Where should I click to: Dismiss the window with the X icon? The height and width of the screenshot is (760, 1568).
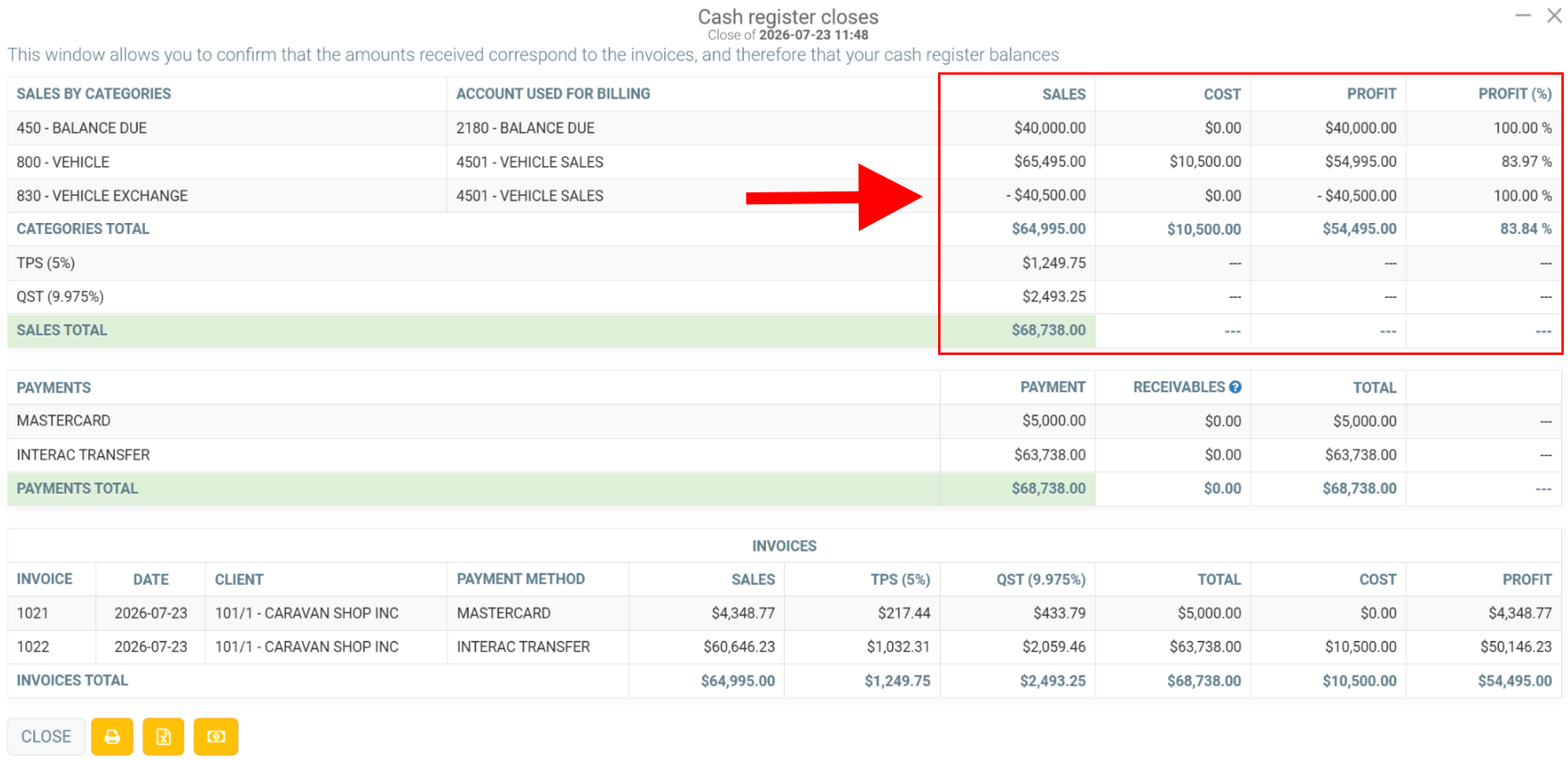click(1554, 16)
